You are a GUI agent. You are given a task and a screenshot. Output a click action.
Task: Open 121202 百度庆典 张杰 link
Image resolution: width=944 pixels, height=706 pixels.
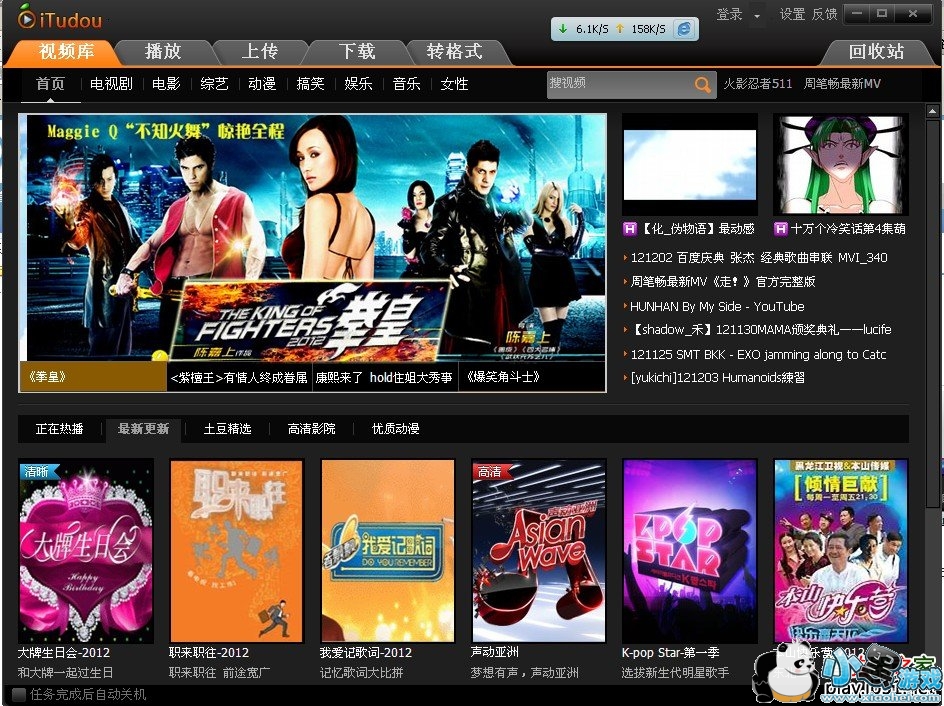[759, 258]
